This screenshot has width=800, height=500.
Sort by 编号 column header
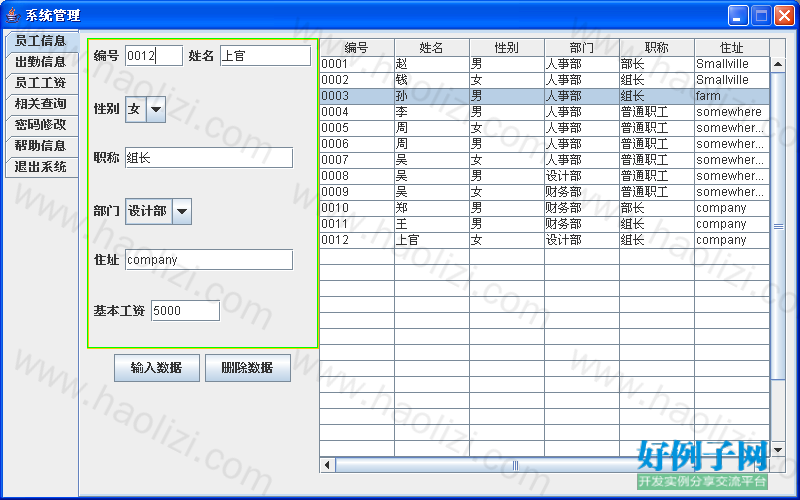[357, 48]
